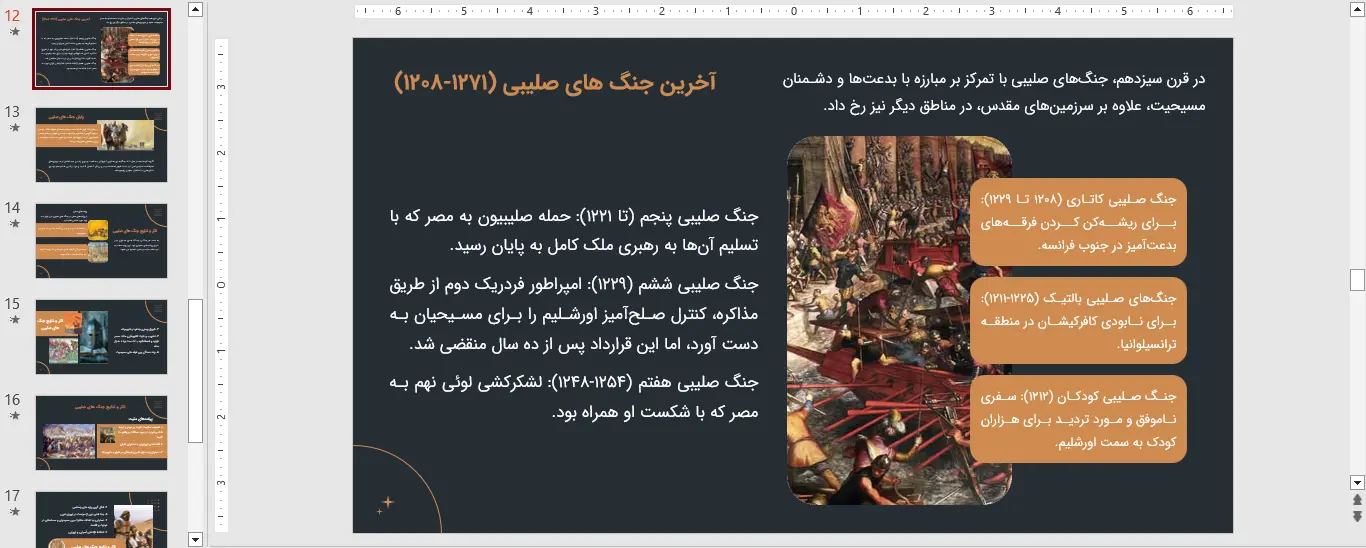Click the thumbnail pane scrollbar up arrow
The image size is (1366, 548).
point(195,10)
